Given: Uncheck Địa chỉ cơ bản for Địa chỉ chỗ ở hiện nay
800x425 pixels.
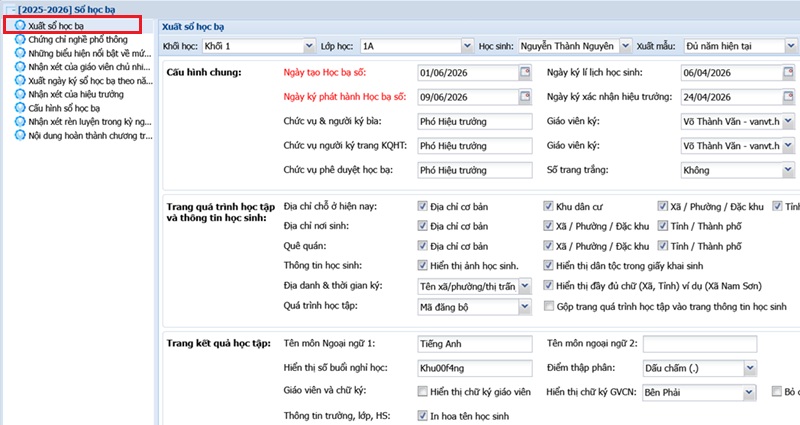Looking at the screenshot, I should pyautogui.click(x=422, y=206).
